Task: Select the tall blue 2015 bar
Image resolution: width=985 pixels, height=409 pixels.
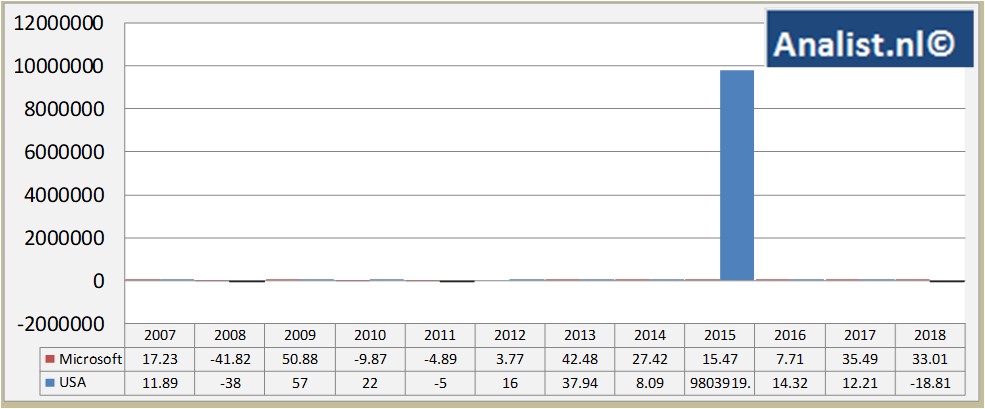Action: click(x=737, y=175)
